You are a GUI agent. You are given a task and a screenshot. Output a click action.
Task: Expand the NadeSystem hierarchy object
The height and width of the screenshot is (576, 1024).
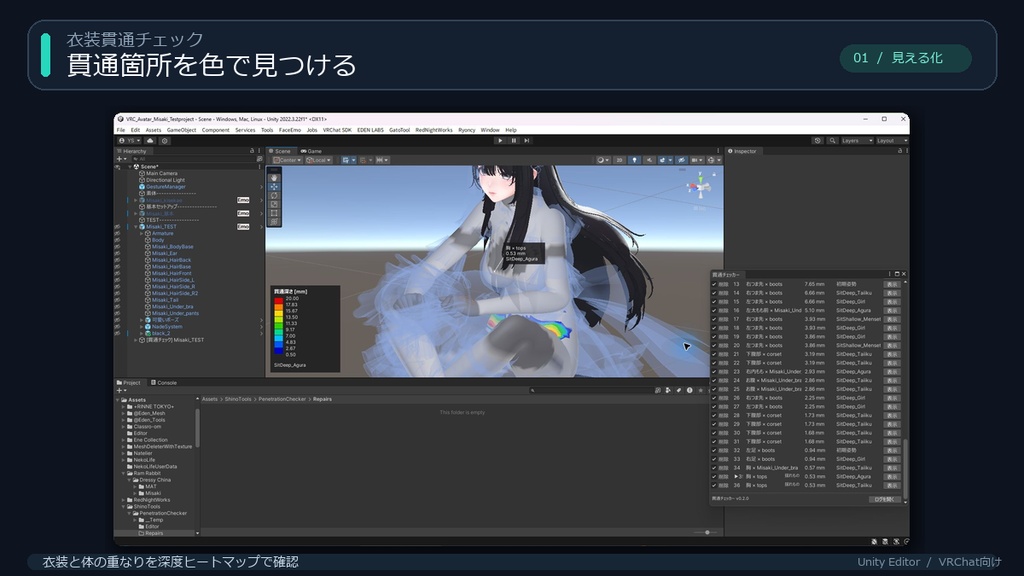click(x=142, y=327)
